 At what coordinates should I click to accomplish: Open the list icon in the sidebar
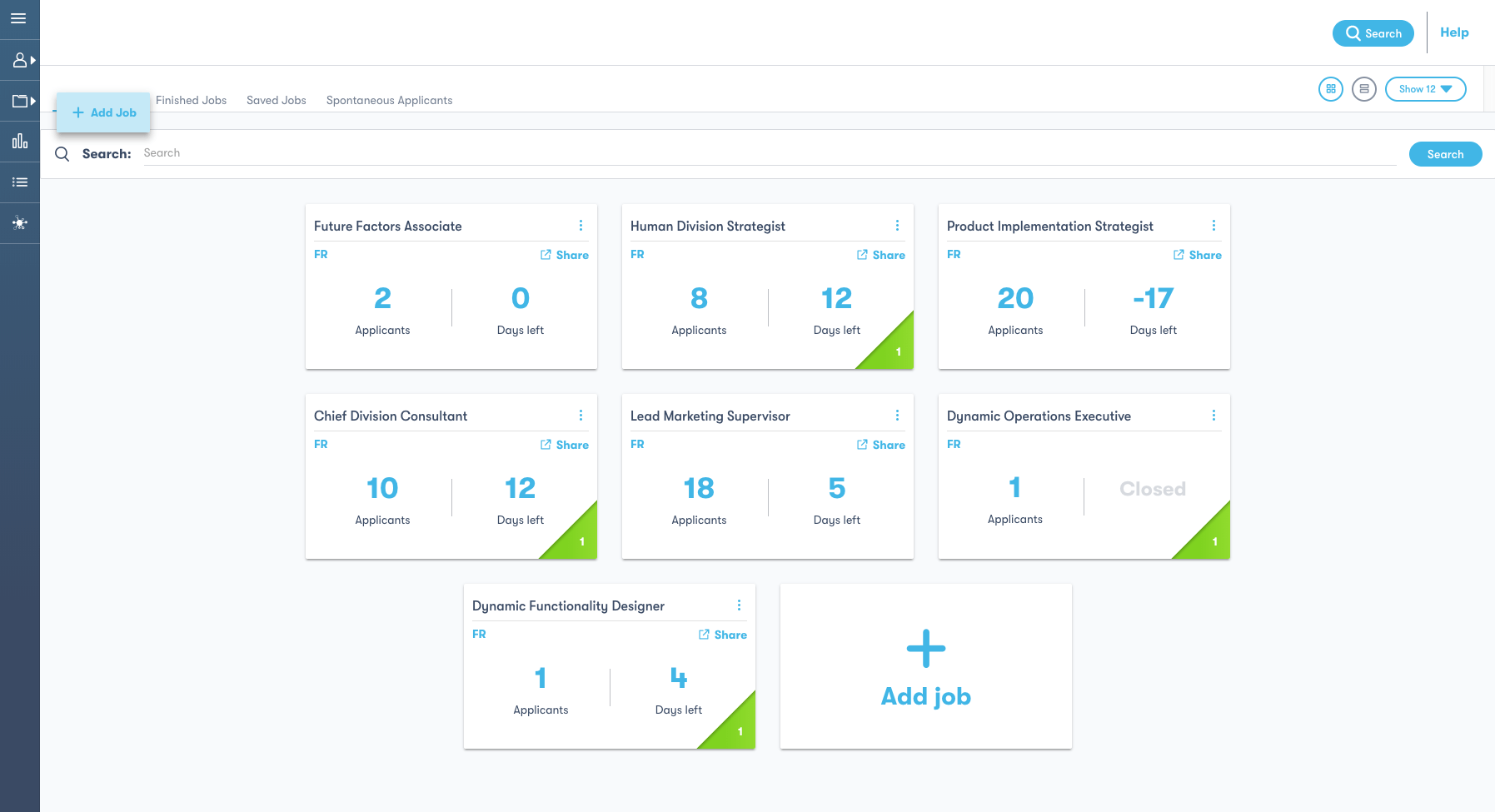tap(20, 182)
